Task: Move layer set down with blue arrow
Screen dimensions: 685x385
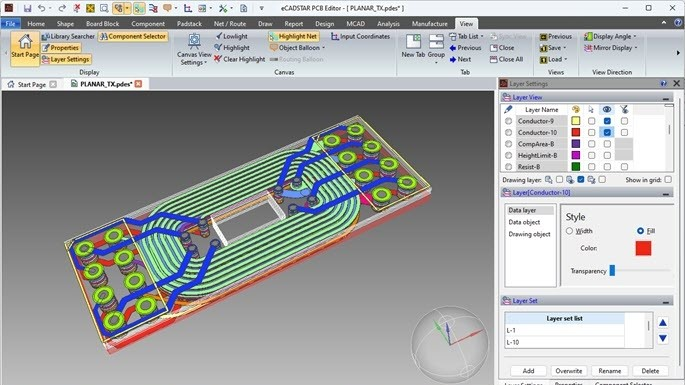Action: 663,338
